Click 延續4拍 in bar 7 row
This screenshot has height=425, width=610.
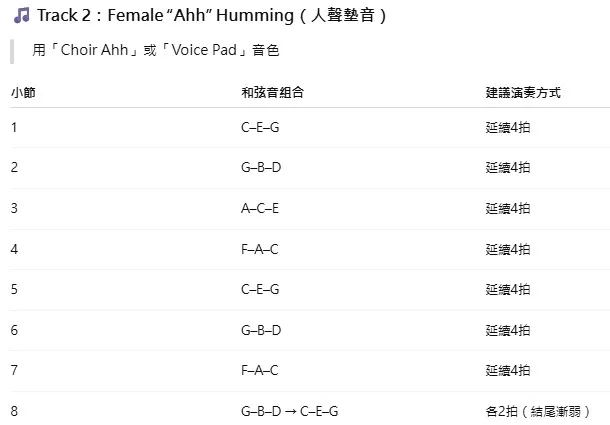(508, 370)
